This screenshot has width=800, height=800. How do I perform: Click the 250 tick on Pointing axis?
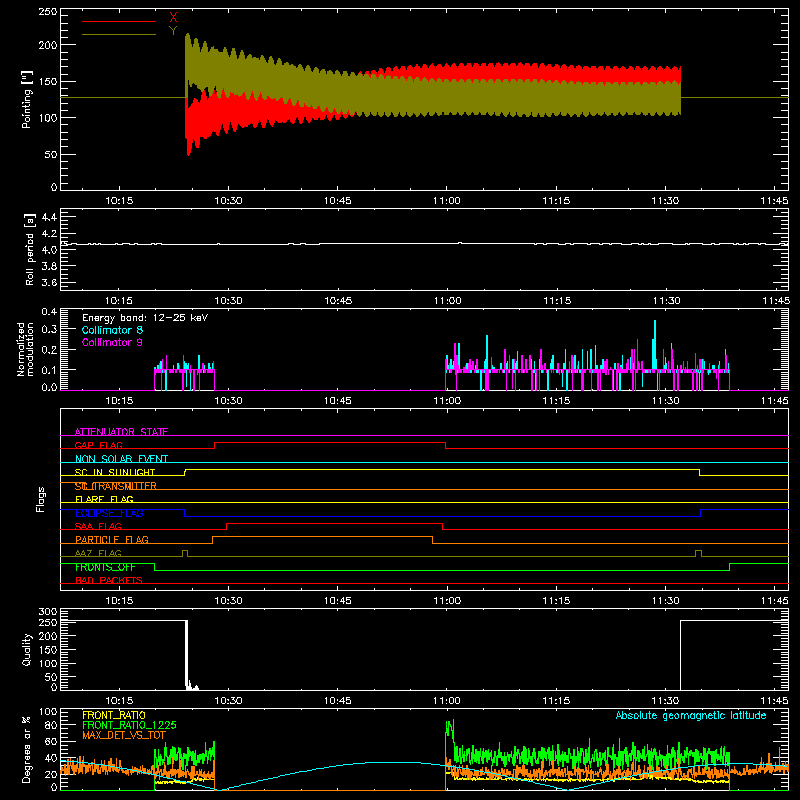(x=48, y=11)
